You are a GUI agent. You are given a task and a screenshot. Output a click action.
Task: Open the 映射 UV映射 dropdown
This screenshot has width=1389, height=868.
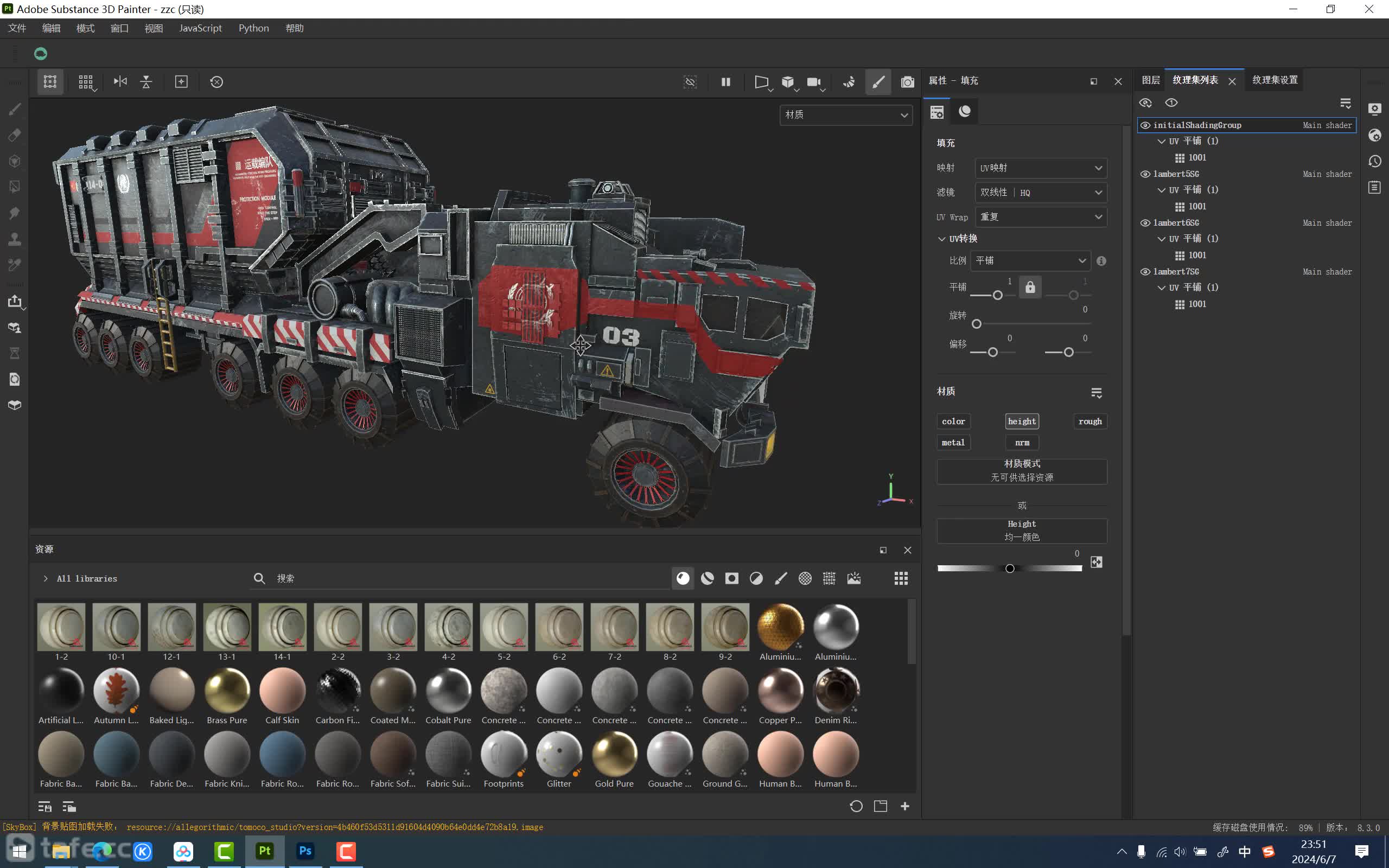click(x=1041, y=168)
